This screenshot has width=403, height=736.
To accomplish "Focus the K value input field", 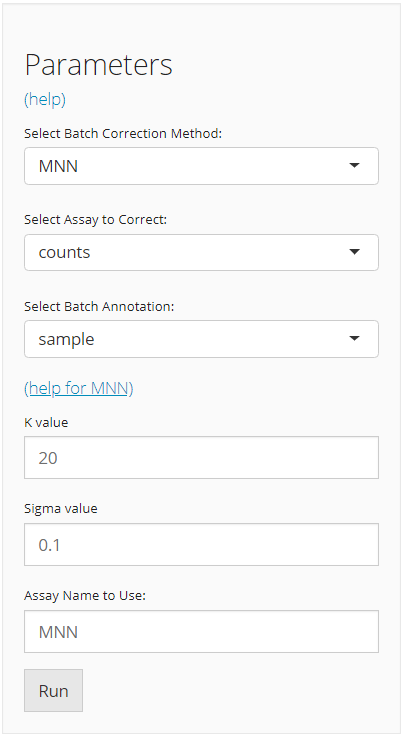I will [201, 458].
